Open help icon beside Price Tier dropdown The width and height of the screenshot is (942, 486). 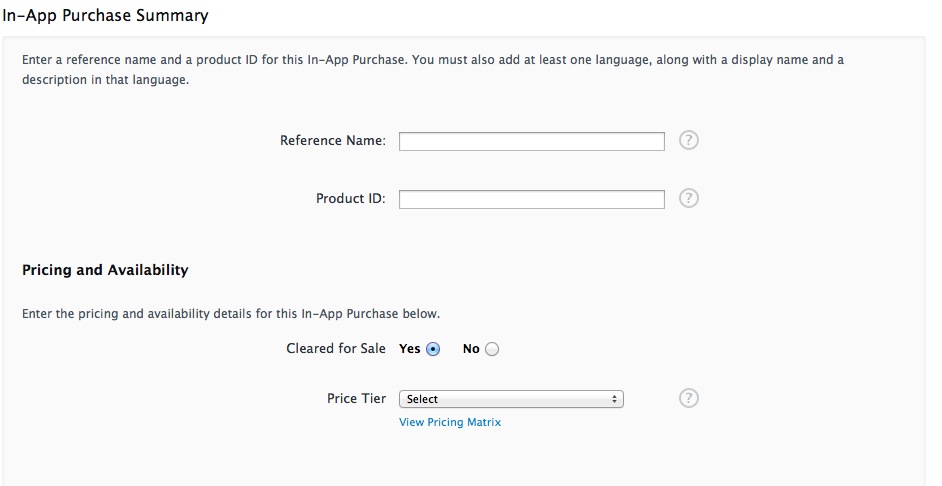[688, 398]
